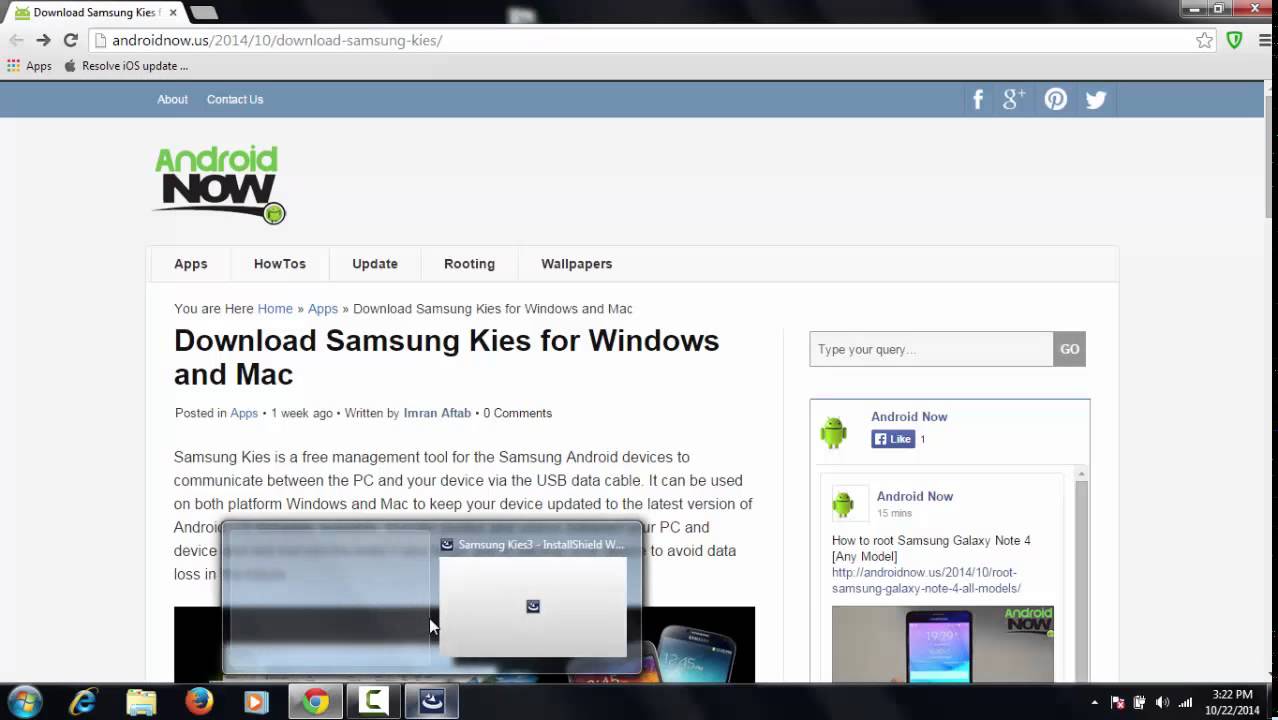The height and width of the screenshot is (720, 1278).
Task: Open the About page link
Action: pos(172,99)
